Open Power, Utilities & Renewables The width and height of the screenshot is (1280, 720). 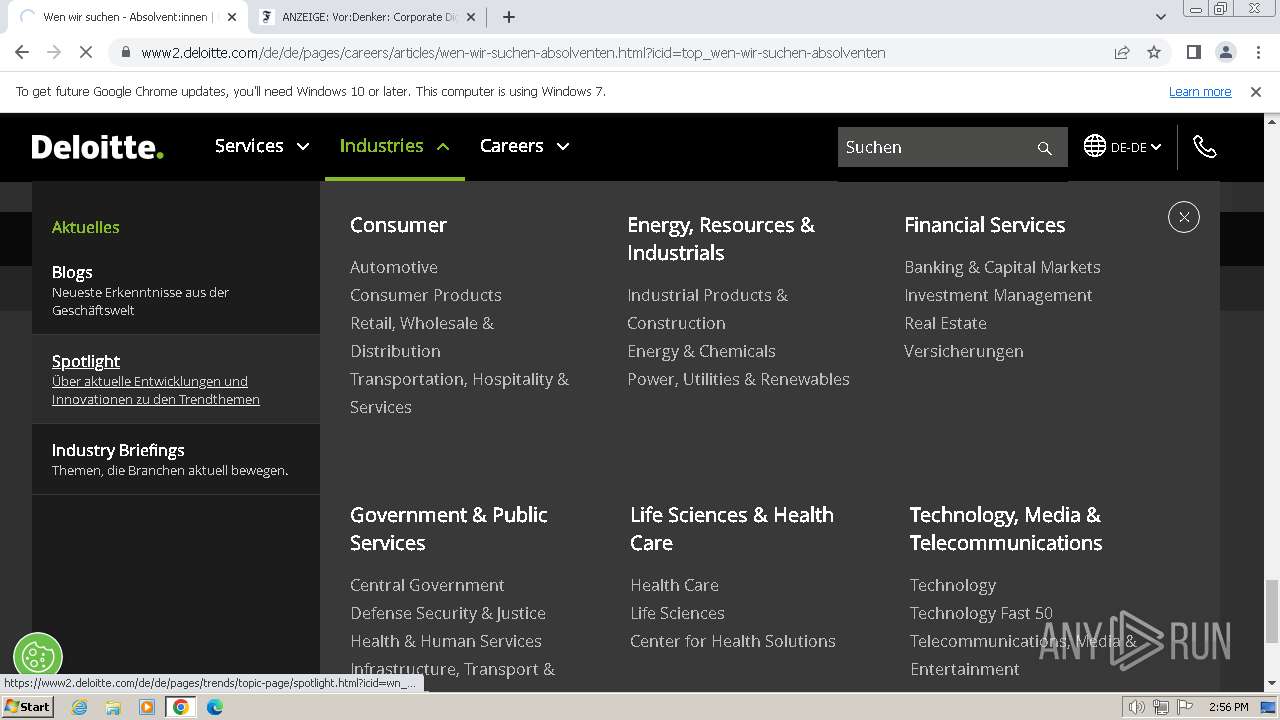point(738,379)
